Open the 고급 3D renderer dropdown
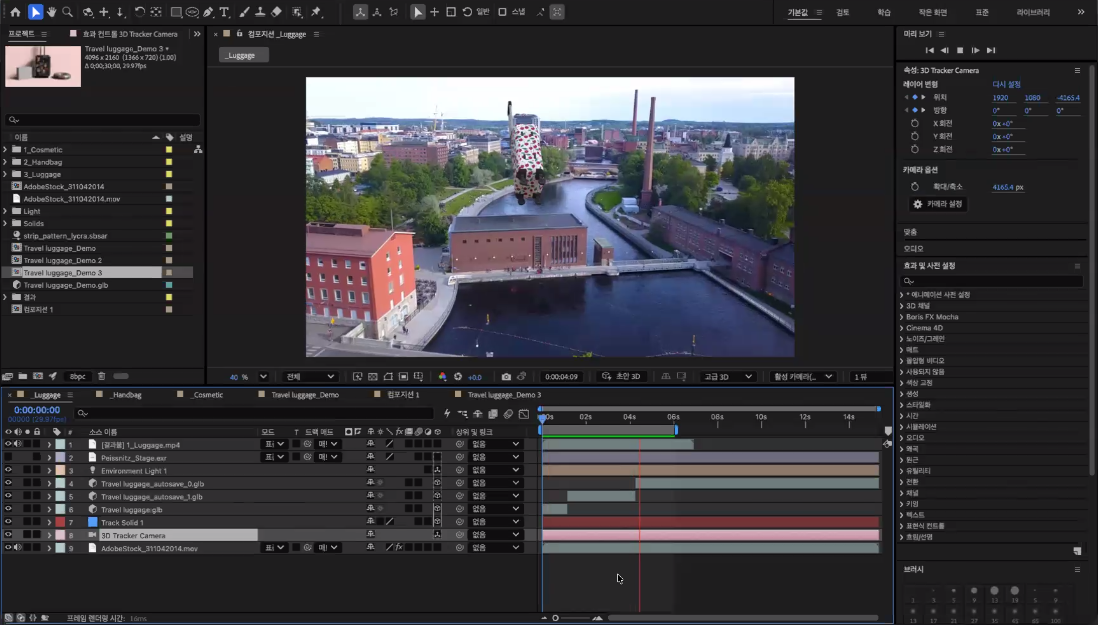 pyautogui.click(x=728, y=377)
